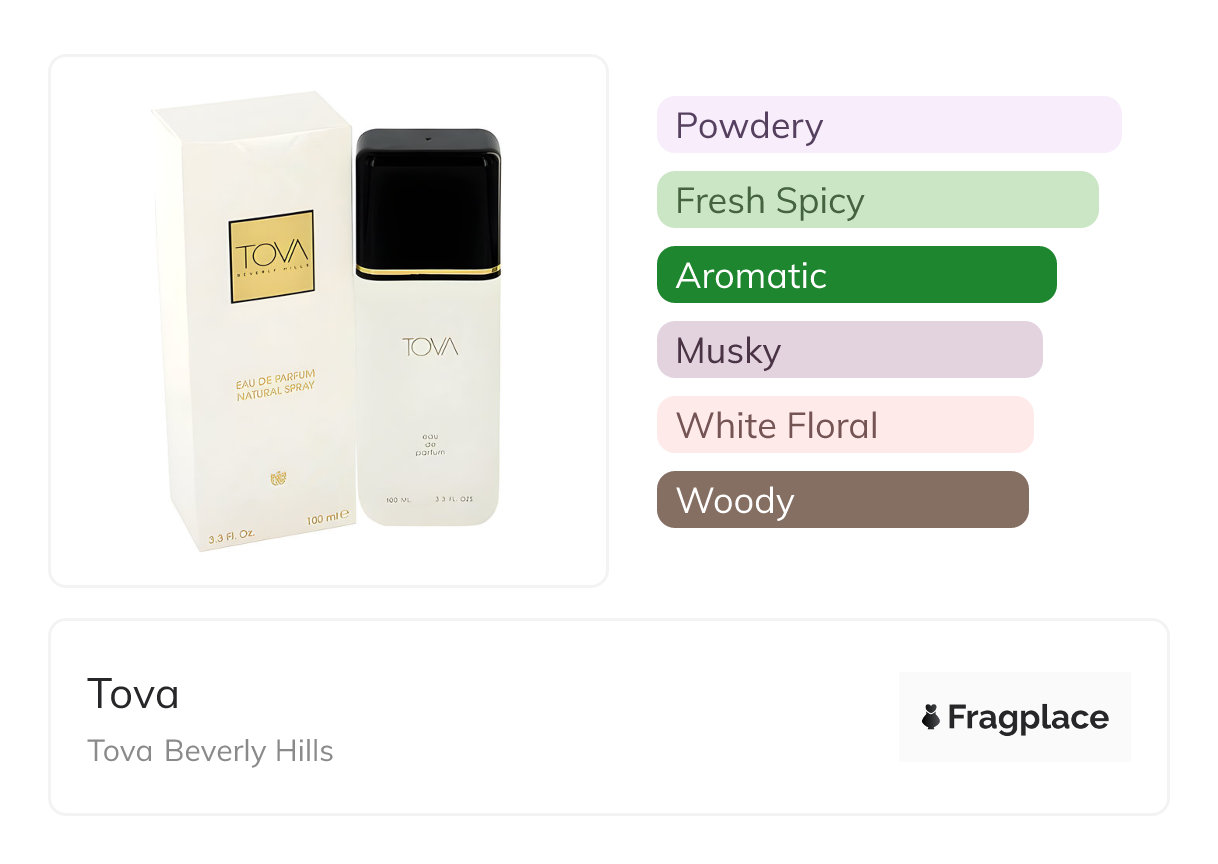1218x864 pixels.
Task: Click the gold band on bottle neck
Action: (428, 272)
